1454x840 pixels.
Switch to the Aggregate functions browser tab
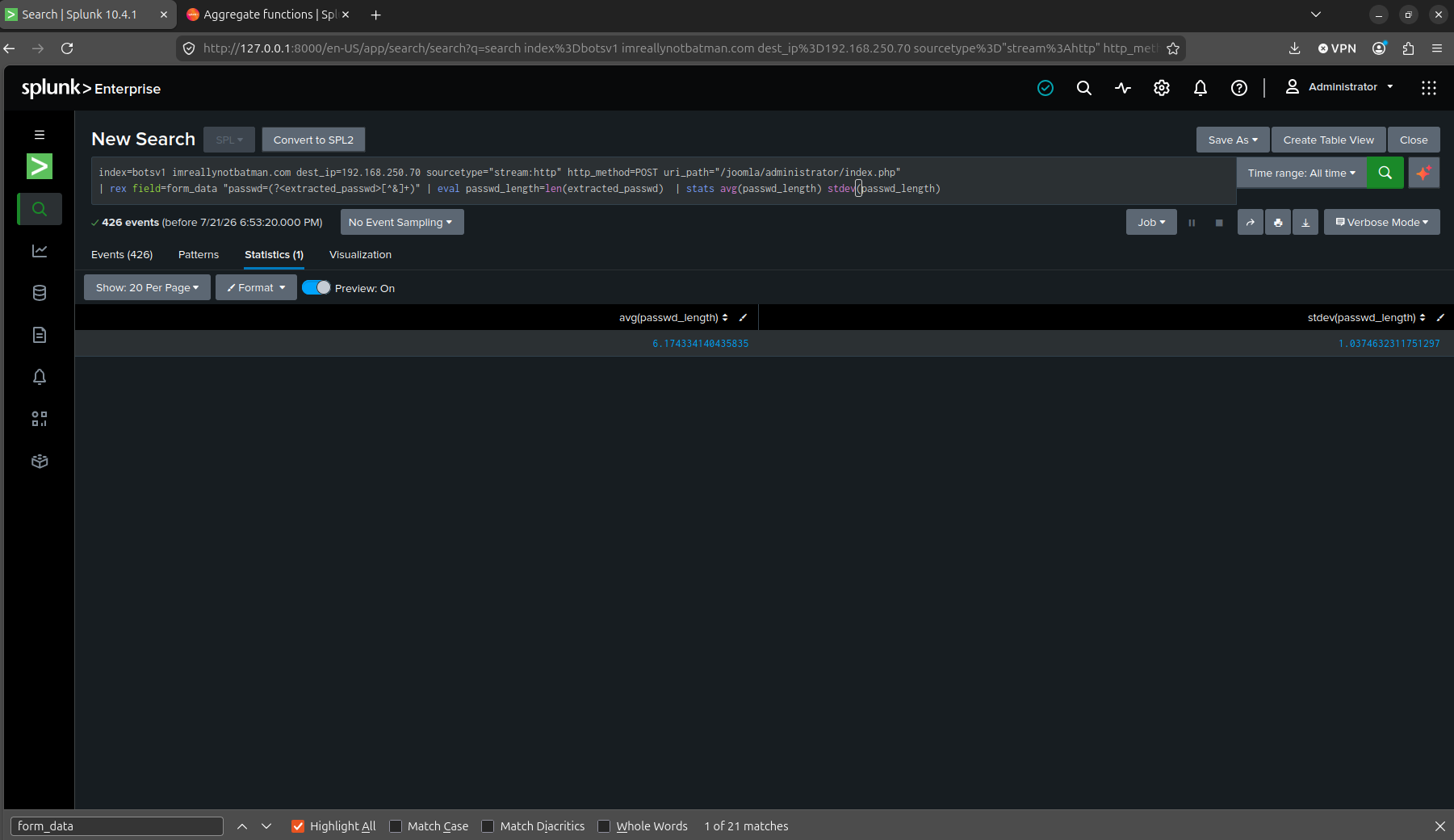(x=268, y=15)
